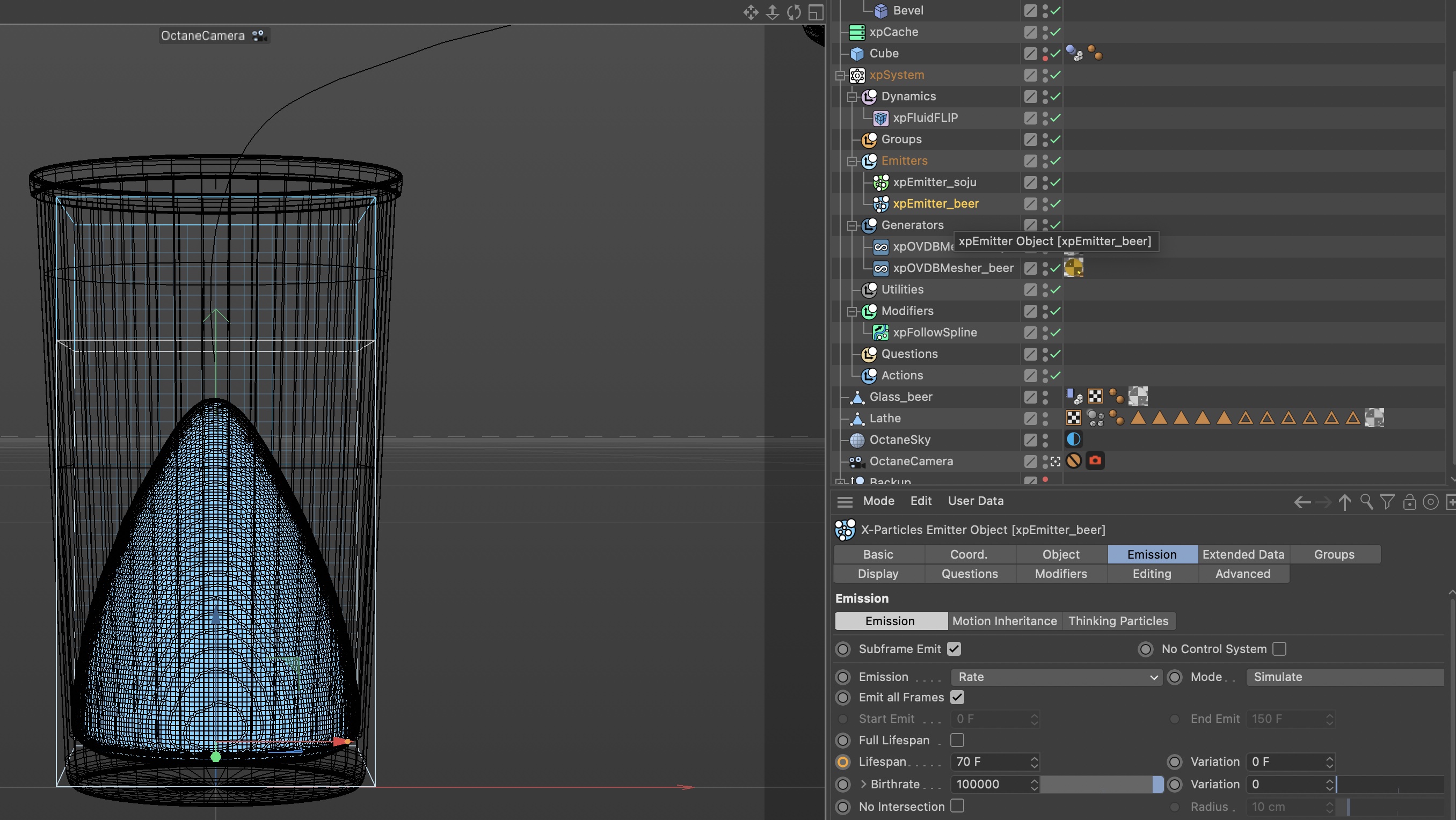1456x820 pixels.
Task: Click the xpFluidFLIP object icon
Action: point(880,118)
